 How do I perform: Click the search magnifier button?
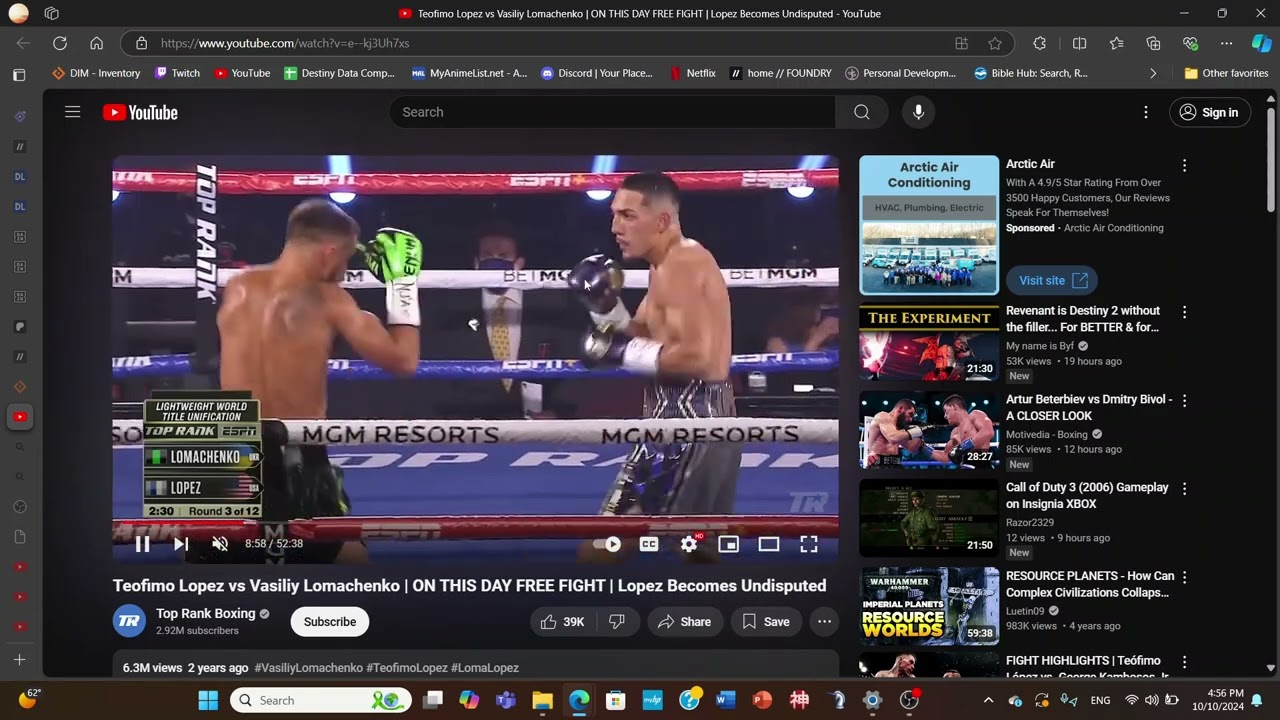[861, 112]
